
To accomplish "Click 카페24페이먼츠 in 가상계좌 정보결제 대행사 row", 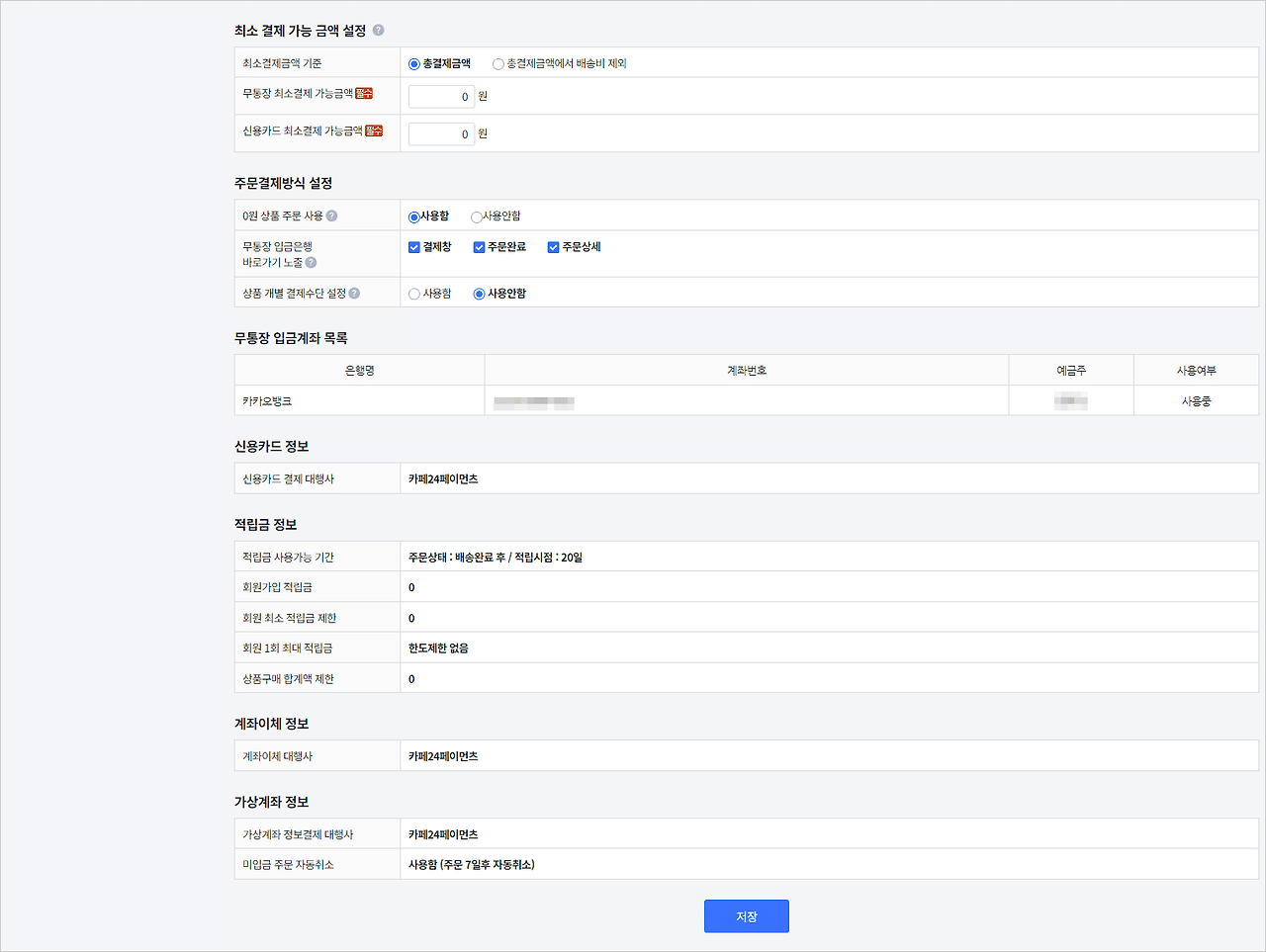I will [x=443, y=834].
